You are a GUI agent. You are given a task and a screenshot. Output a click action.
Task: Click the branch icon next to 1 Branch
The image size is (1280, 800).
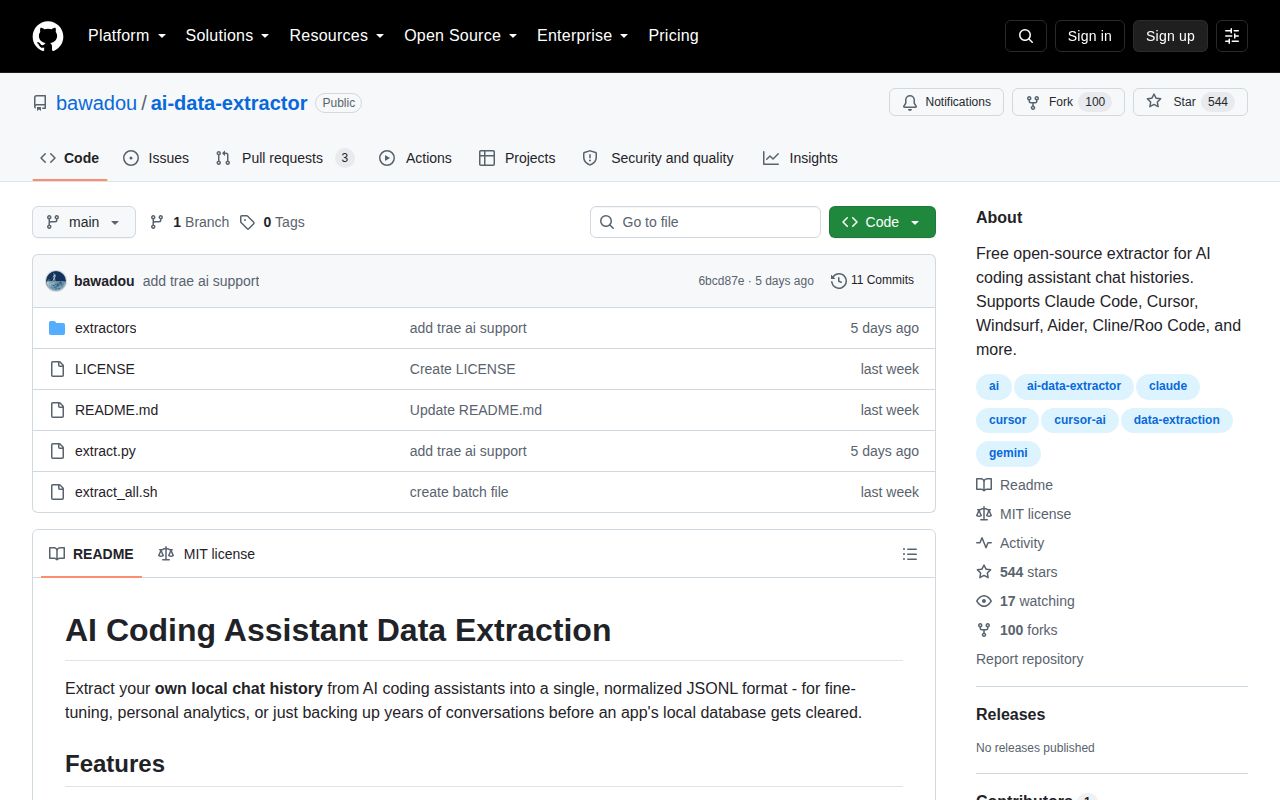point(157,222)
